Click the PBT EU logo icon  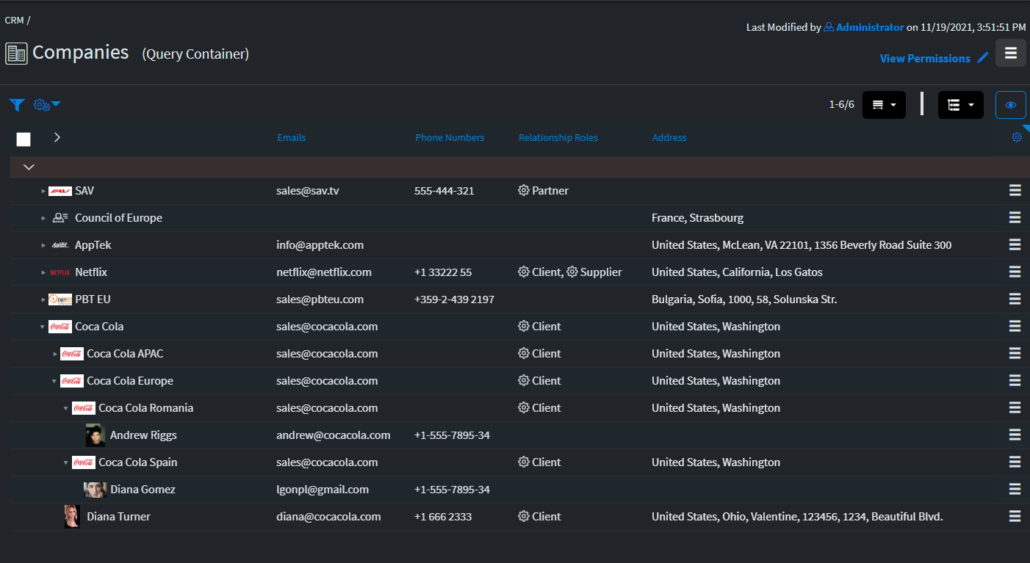[x=60, y=300]
